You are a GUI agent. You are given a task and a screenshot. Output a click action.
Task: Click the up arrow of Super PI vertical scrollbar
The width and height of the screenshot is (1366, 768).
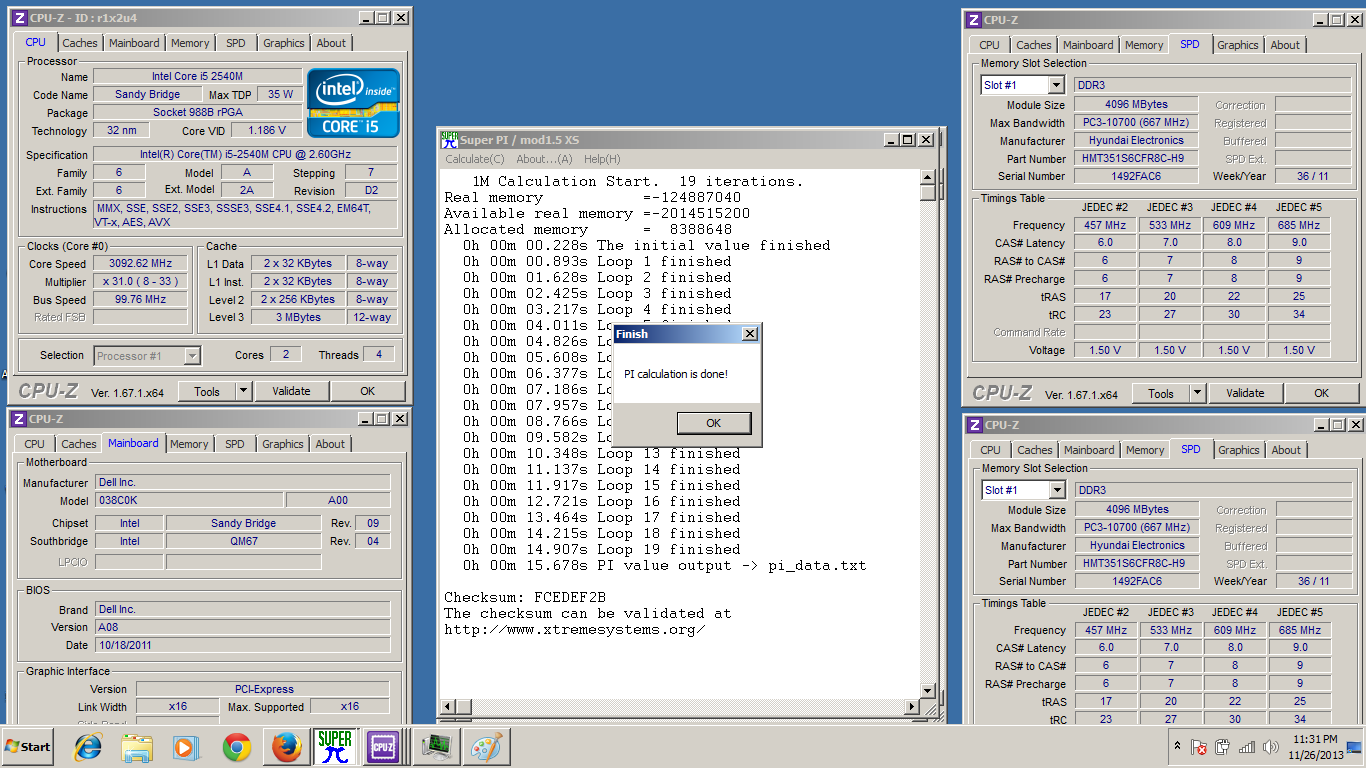click(927, 178)
